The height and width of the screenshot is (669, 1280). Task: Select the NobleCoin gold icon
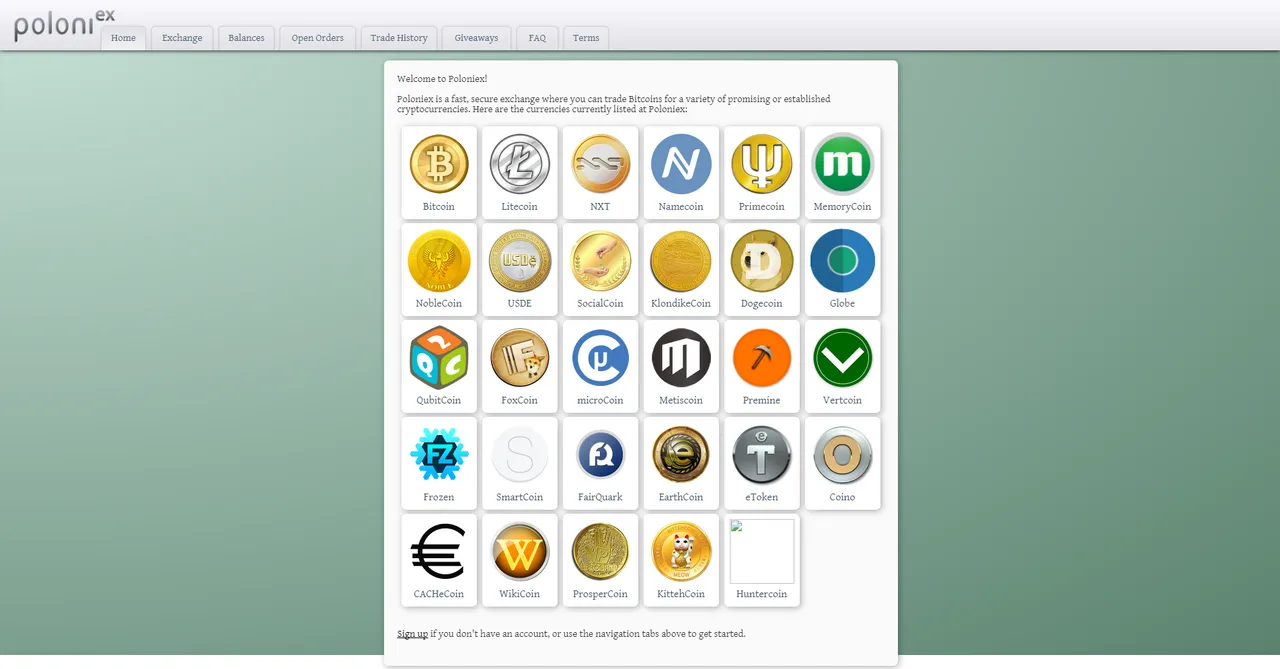point(439,261)
